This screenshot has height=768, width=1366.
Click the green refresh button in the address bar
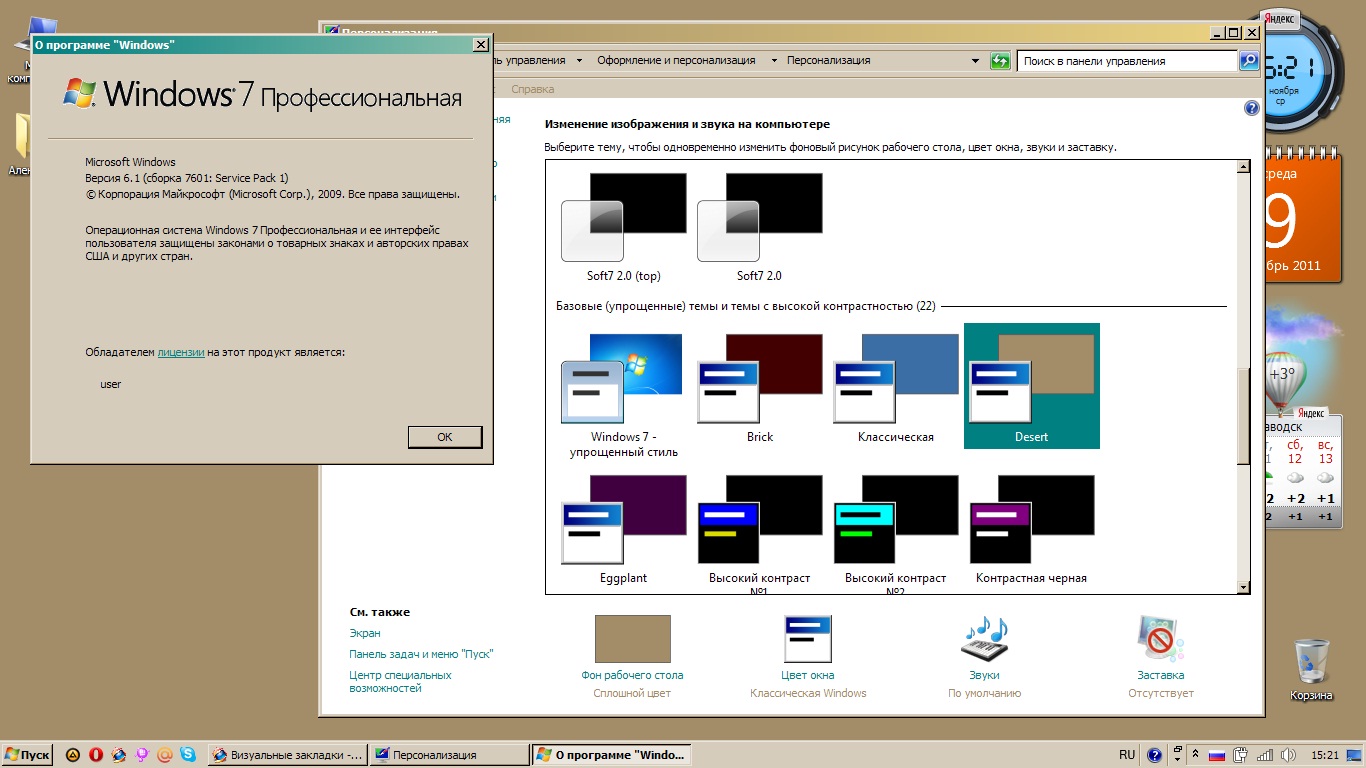[1000, 61]
